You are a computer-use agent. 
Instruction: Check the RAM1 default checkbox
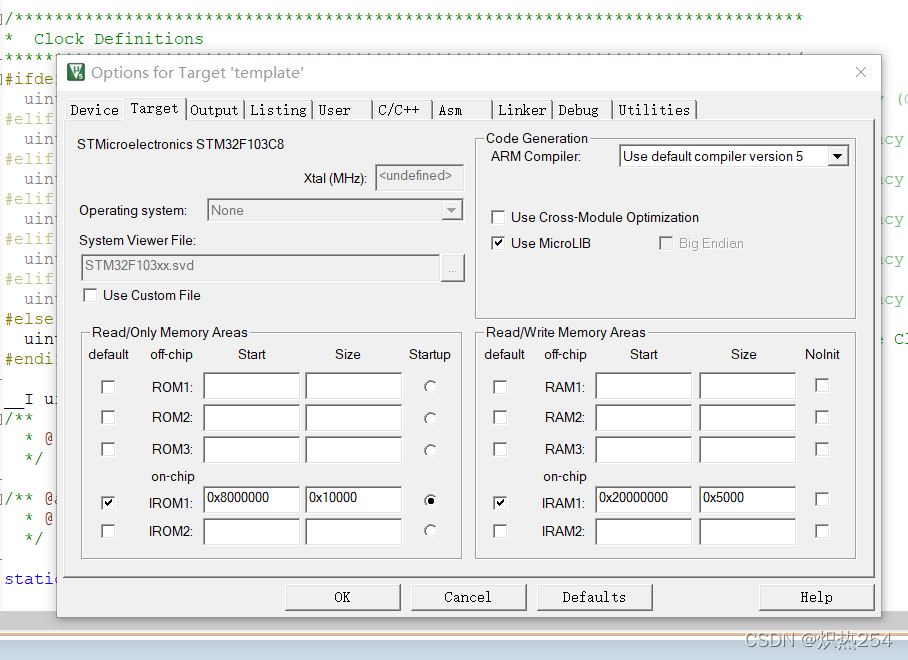(x=500, y=387)
